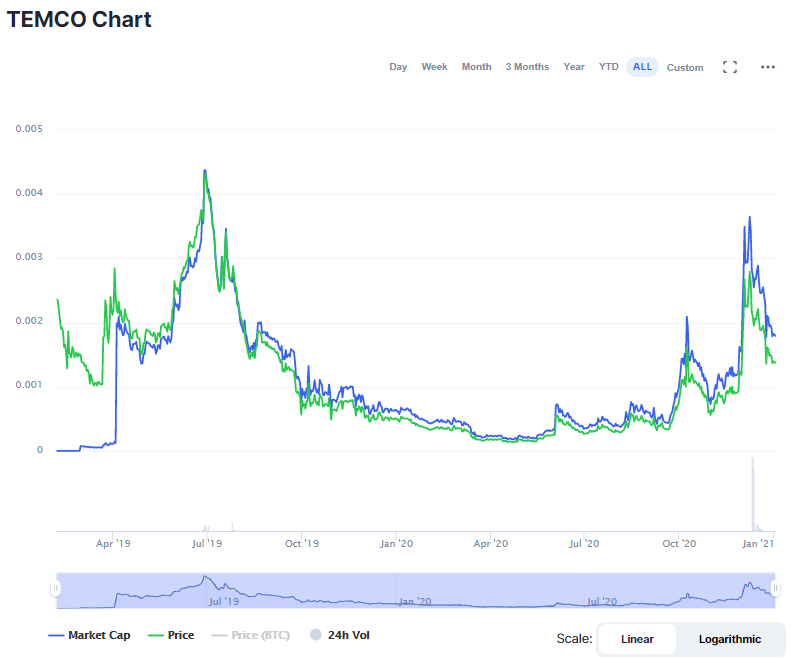This screenshot has height=659, width=798.
Task: Switch scale to Logarithmic
Action: point(730,639)
